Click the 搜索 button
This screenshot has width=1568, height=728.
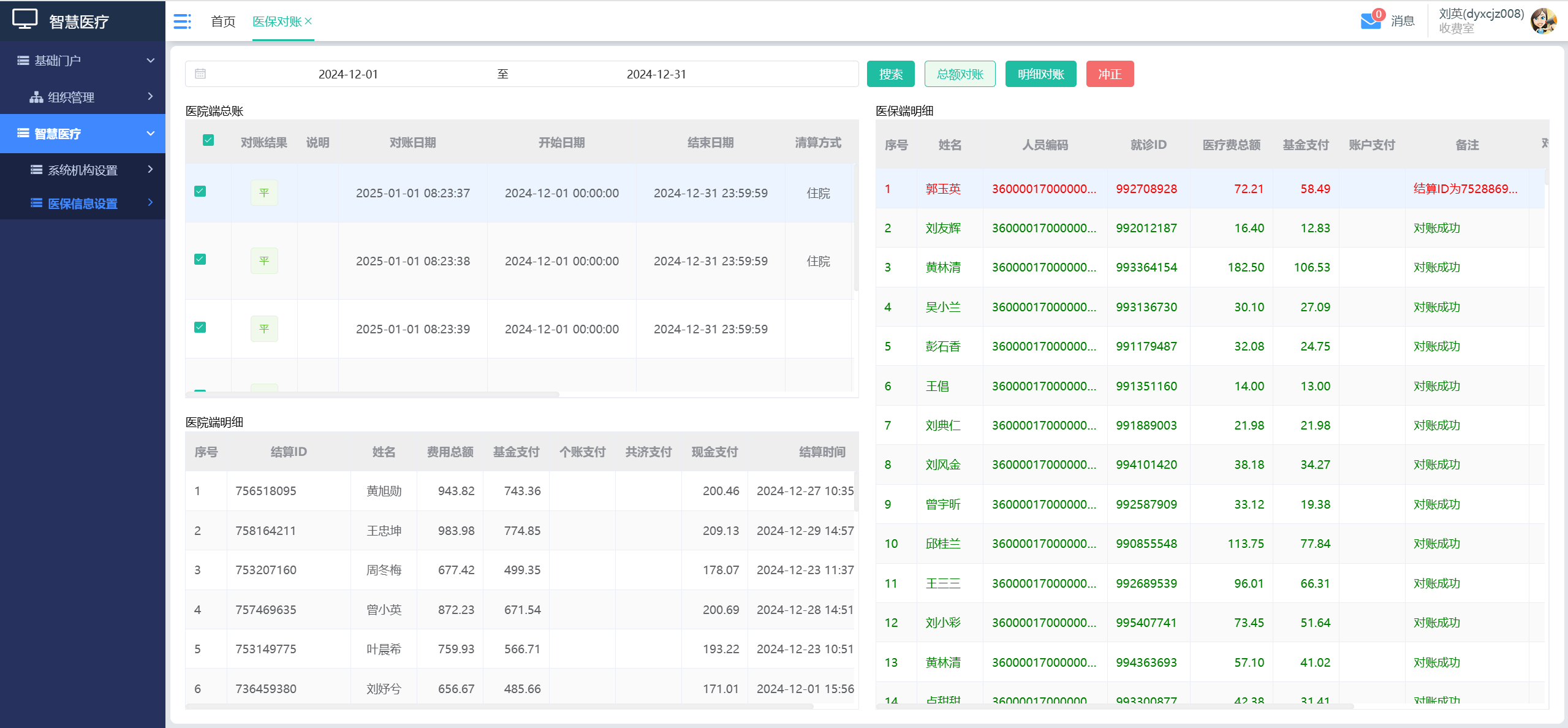890,74
